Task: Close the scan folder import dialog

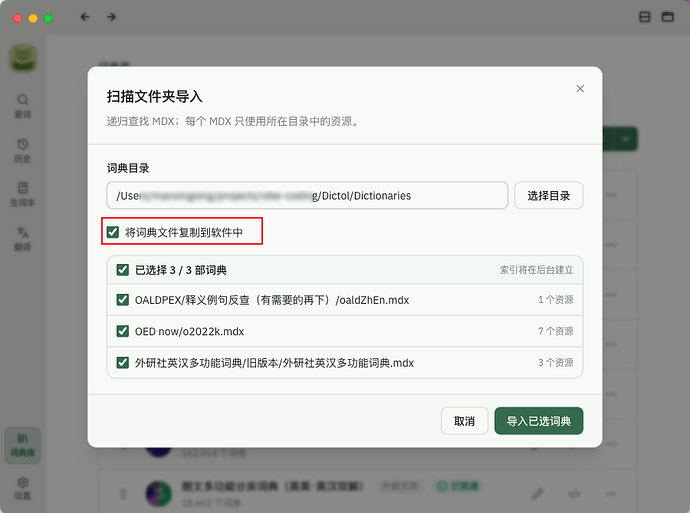Action: (580, 89)
